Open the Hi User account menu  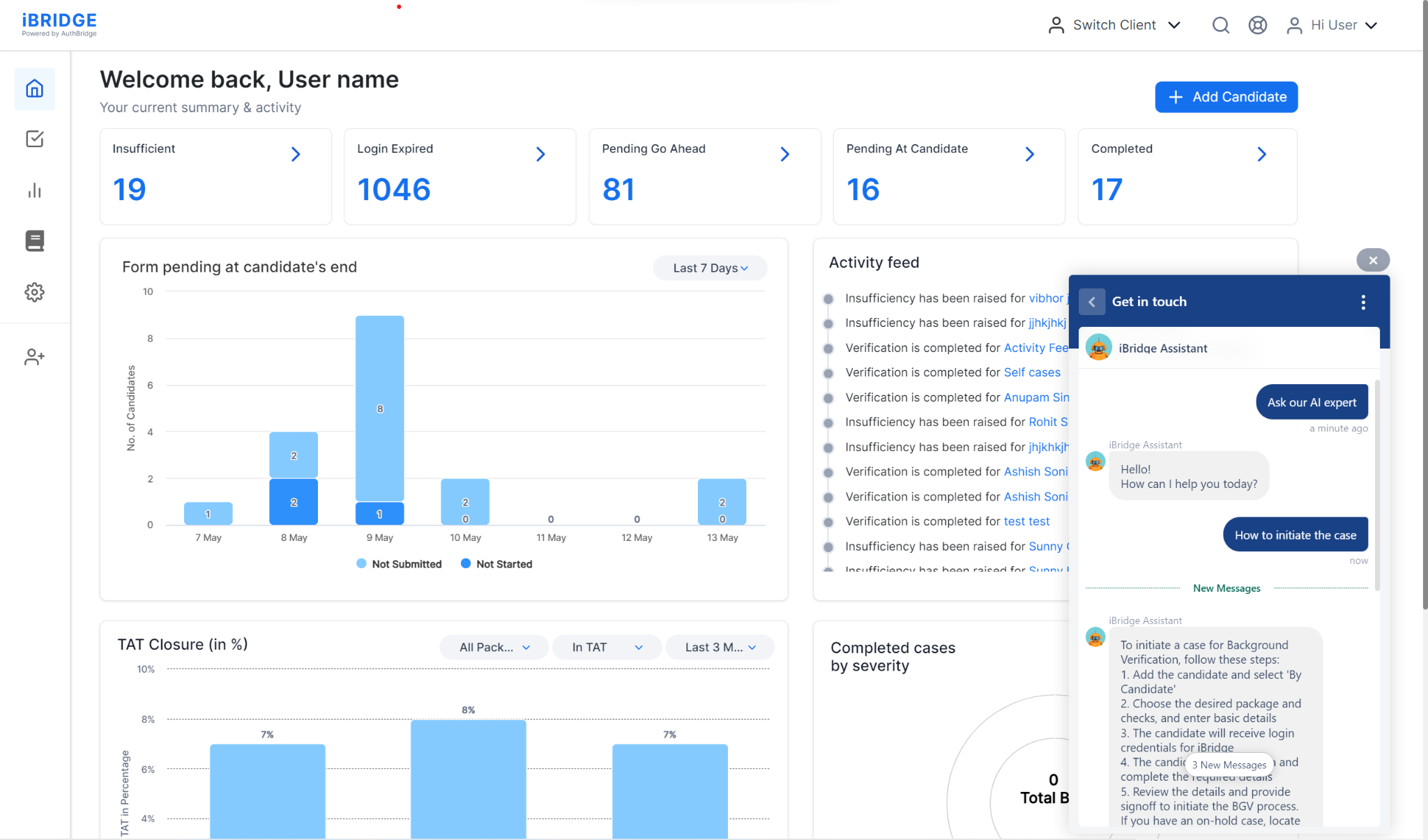pyautogui.click(x=1332, y=25)
